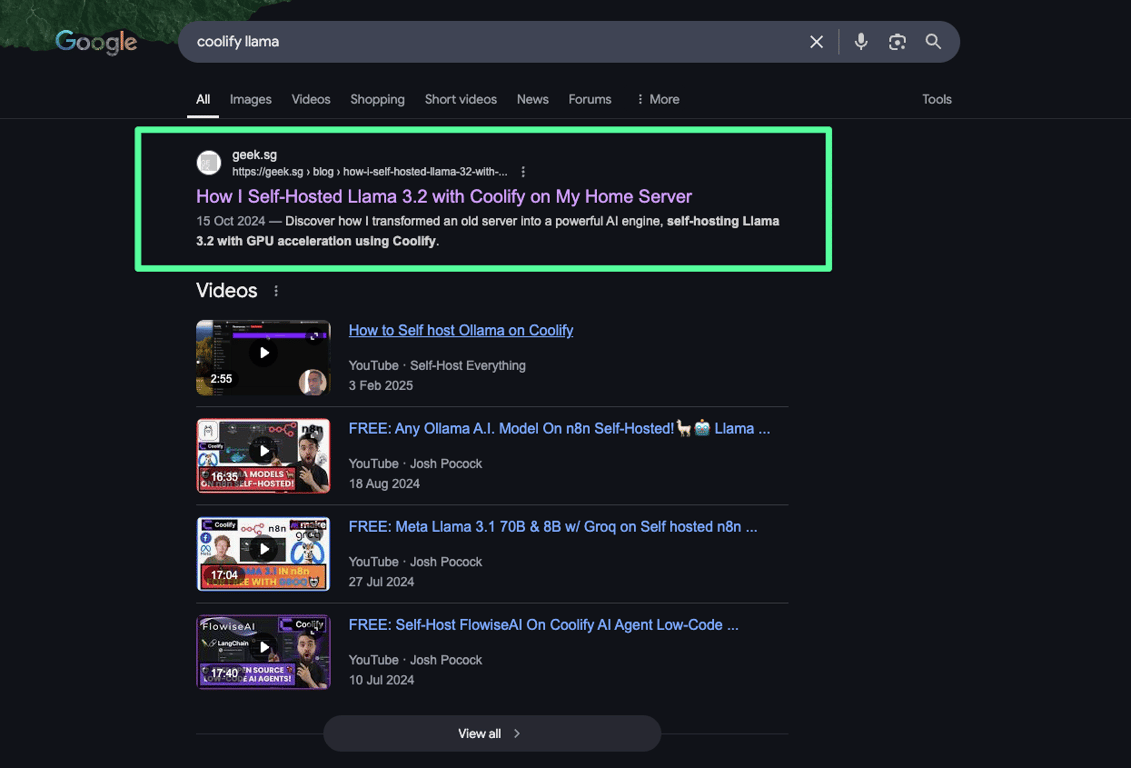
Task: Open Google Lens image search icon
Action: click(x=897, y=42)
